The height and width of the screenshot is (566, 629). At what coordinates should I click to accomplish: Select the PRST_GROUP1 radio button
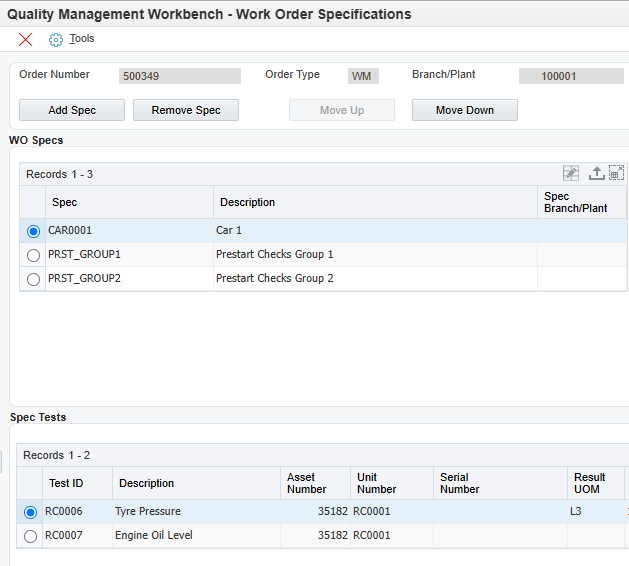tap(34, 255)
